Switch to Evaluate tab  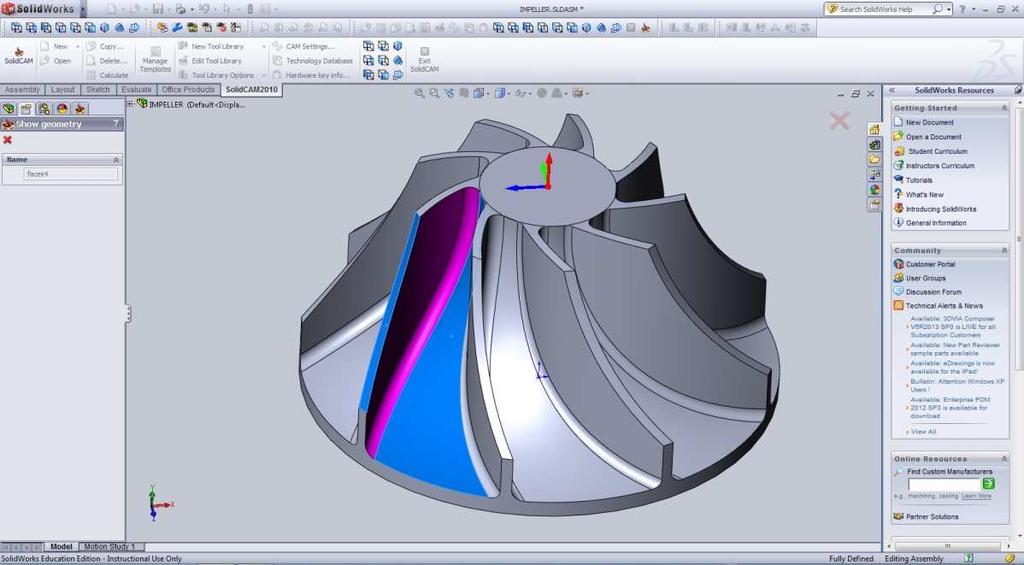tap(136, 89)
